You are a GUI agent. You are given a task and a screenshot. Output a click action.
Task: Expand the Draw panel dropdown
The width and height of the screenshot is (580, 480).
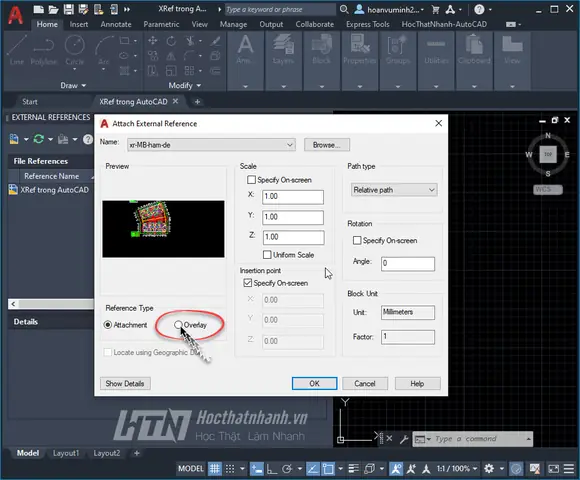point(73,85)
